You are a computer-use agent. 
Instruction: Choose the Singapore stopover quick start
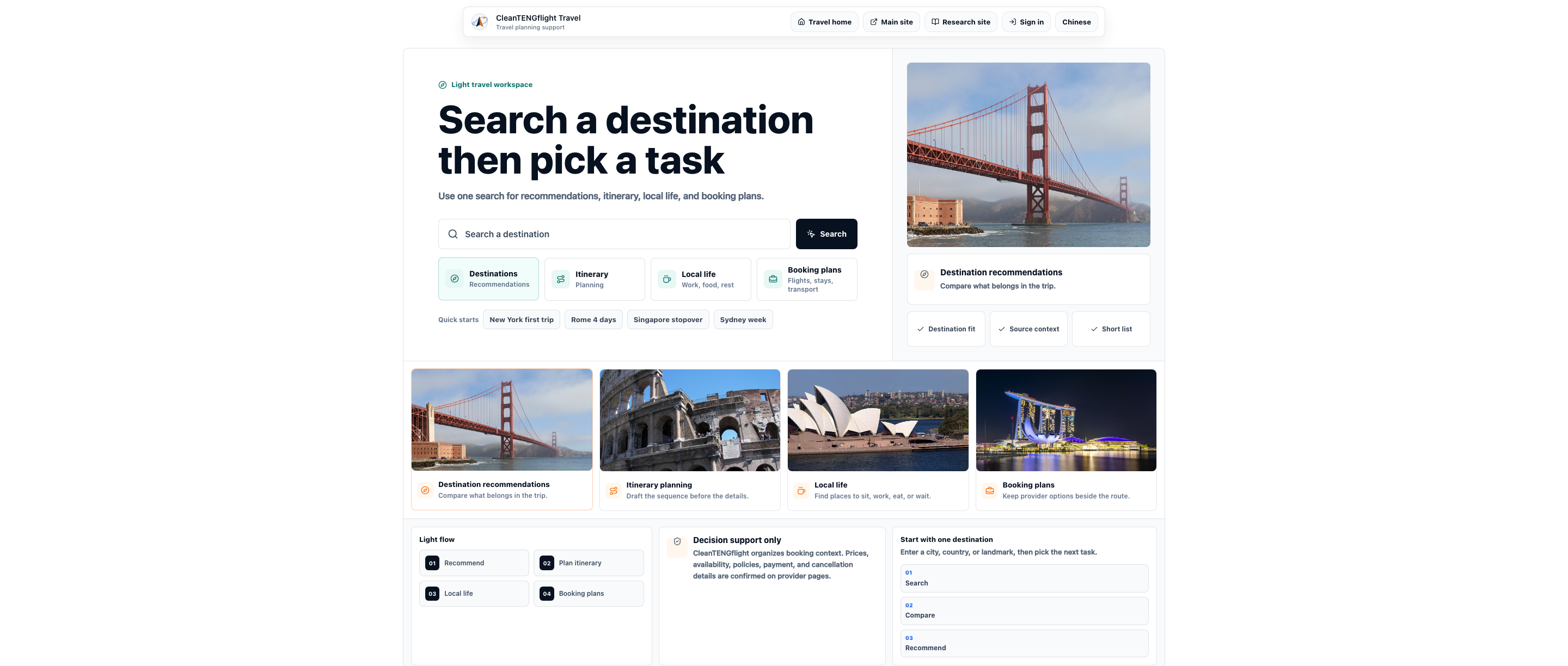667,320
